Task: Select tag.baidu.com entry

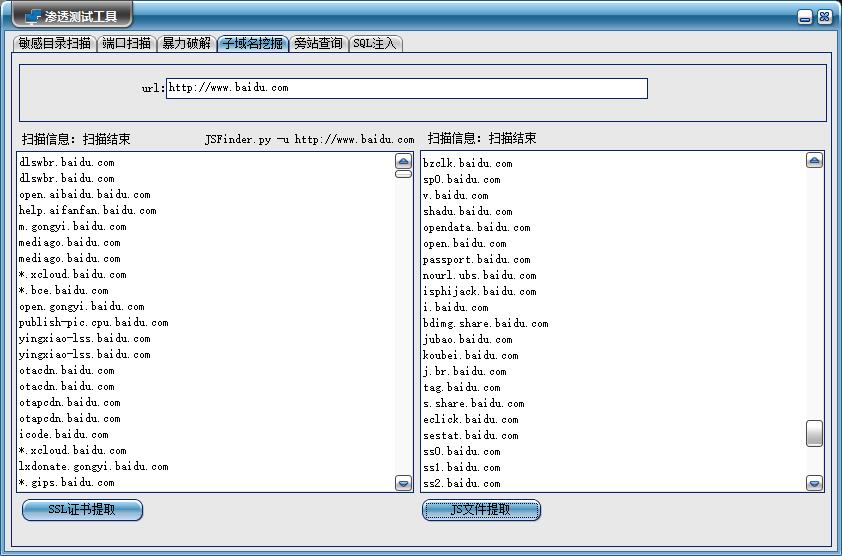Action: tap(462, 388)
